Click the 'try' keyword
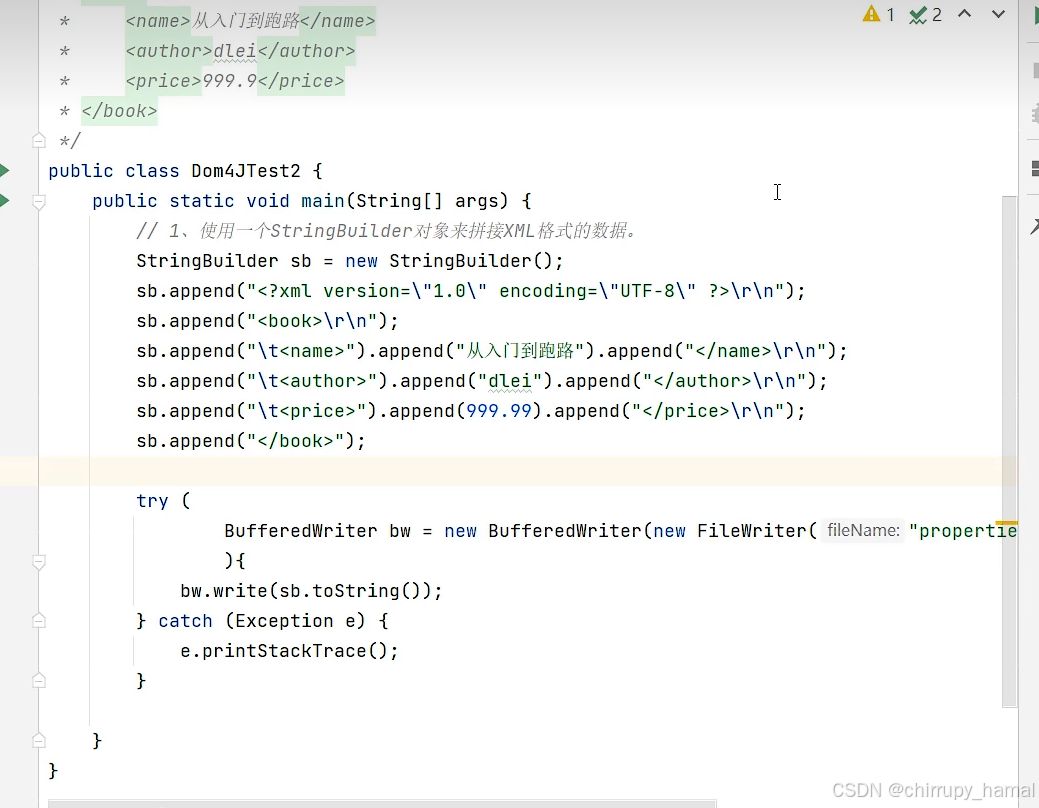The image size is (1039, 808). pyautogui.click(x=152, y=501)
